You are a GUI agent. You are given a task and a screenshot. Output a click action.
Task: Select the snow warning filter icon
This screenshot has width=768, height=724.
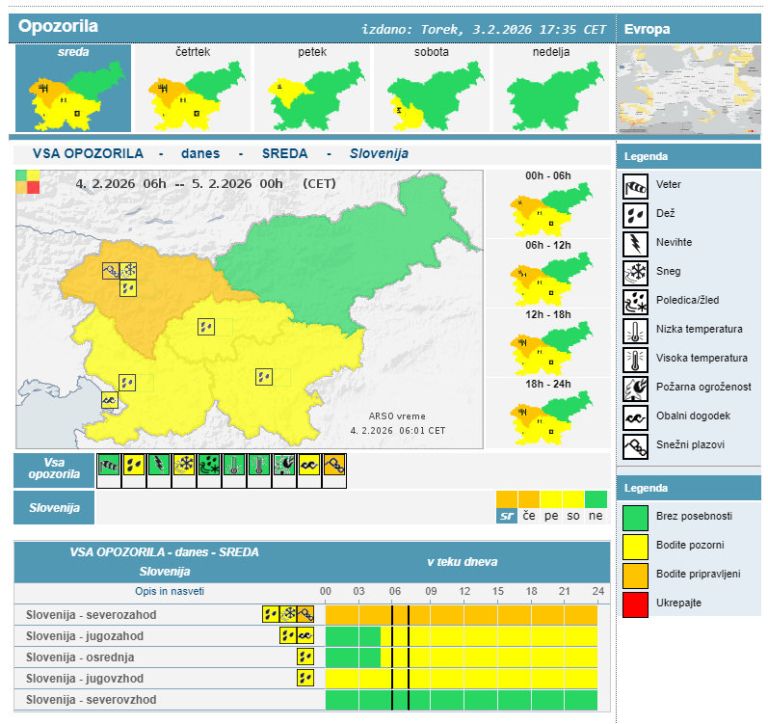pyautogui.click(x=184, y=465)
